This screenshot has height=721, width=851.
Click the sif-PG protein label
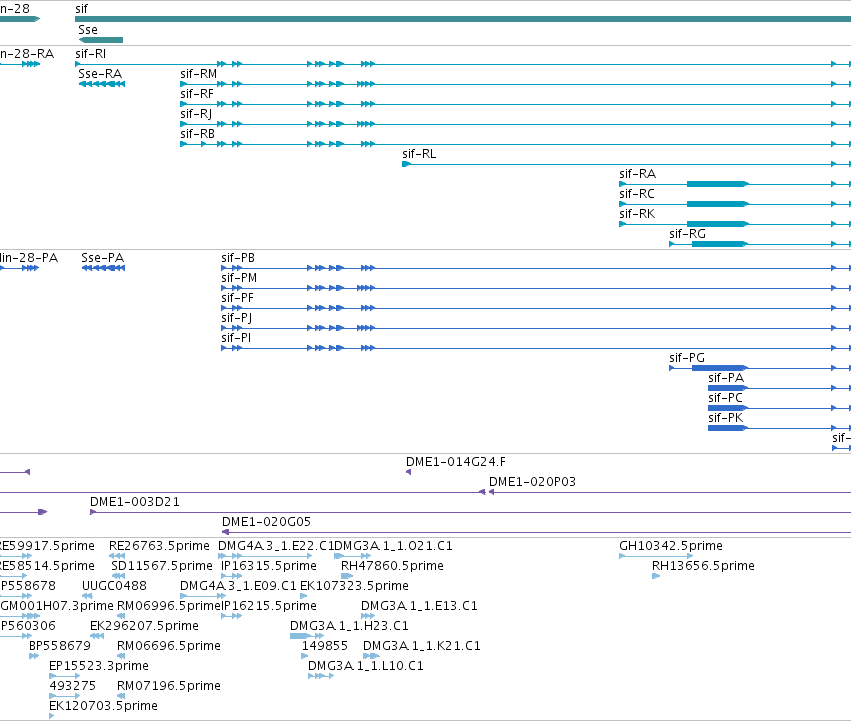click(x=687, y=358)
